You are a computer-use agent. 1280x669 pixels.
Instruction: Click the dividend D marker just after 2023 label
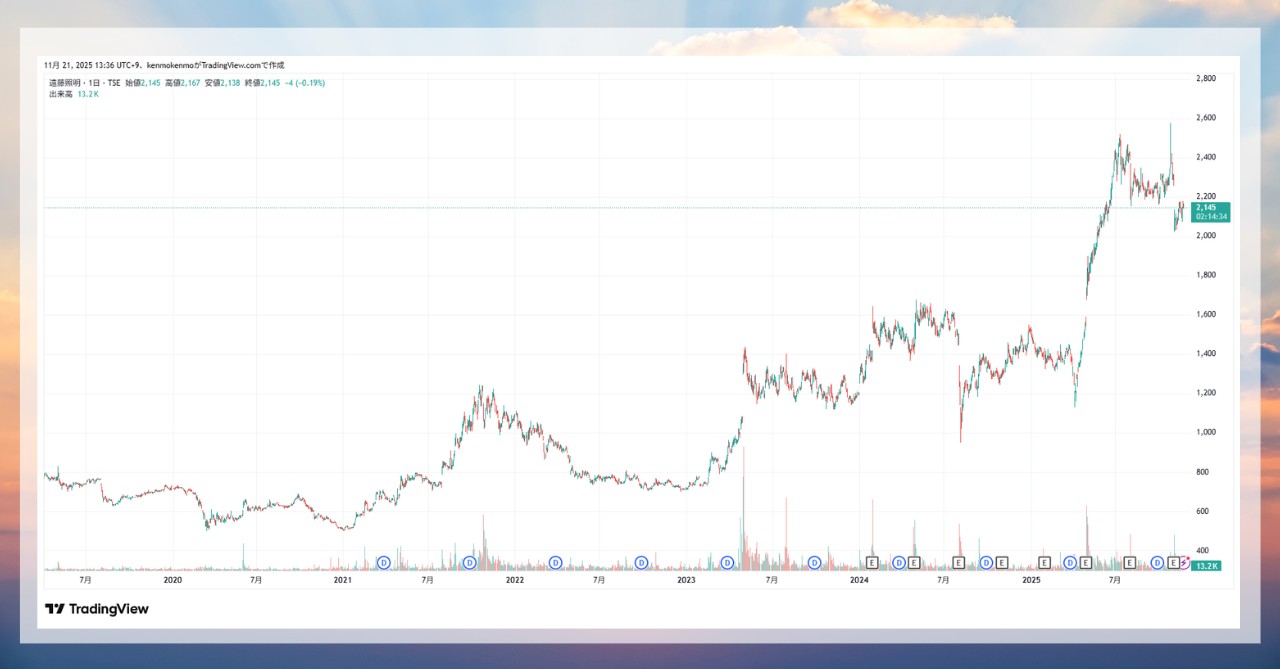coord(728,563)
